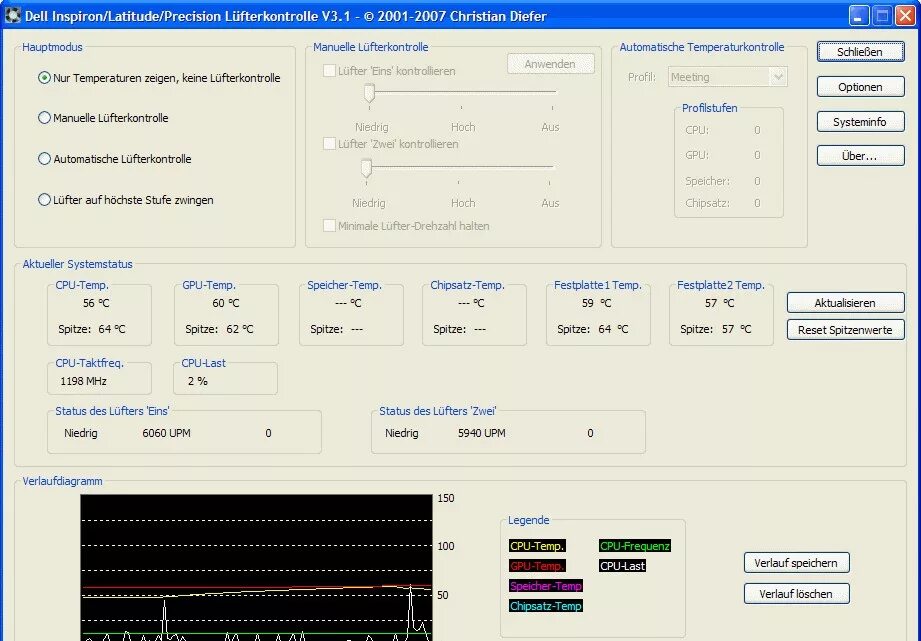Click Festplatte1 Temp. value '59 °C'

[596, 303]
